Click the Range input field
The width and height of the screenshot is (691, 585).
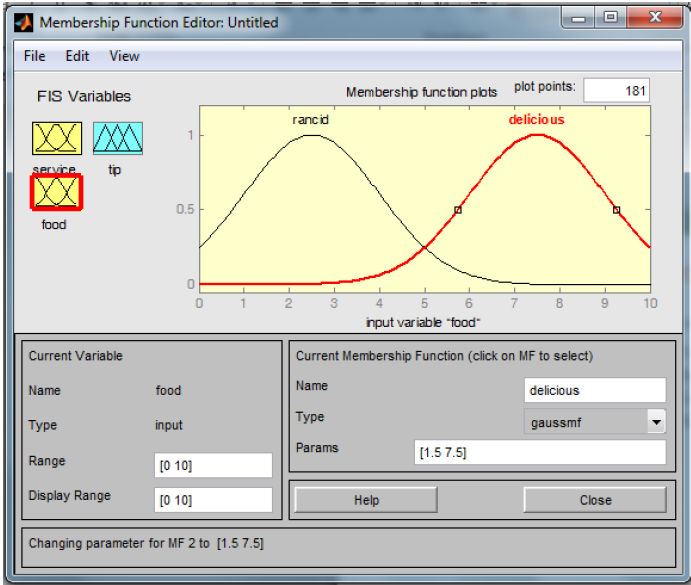pos(213,465)
